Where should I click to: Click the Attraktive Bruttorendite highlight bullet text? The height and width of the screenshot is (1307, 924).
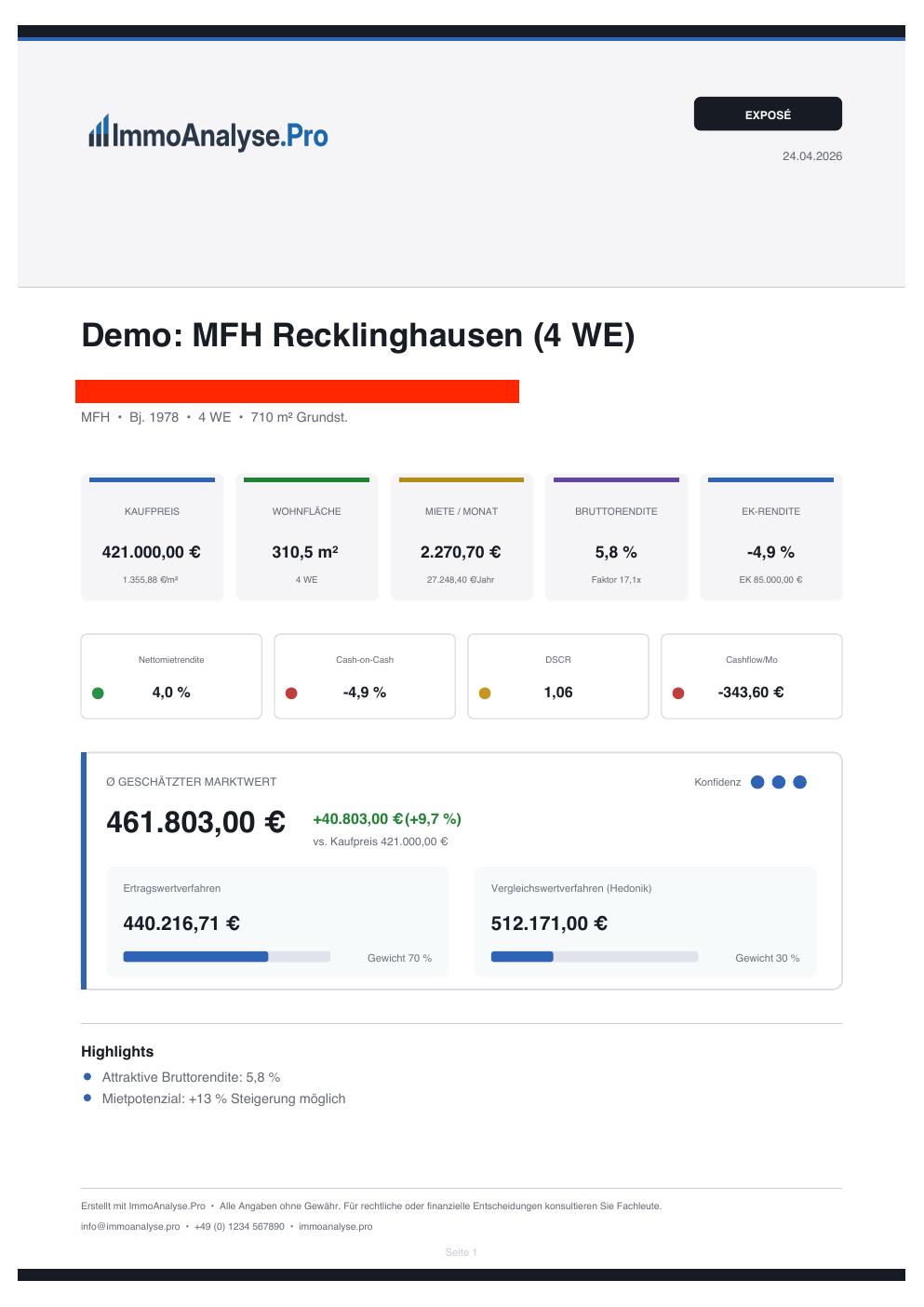191,1077
